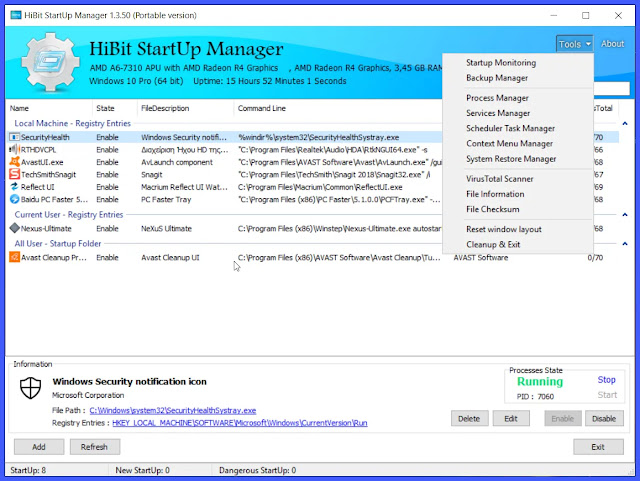Select the PC Faster Tray description
Screen dimensions: 640x481
pos(166,199)
